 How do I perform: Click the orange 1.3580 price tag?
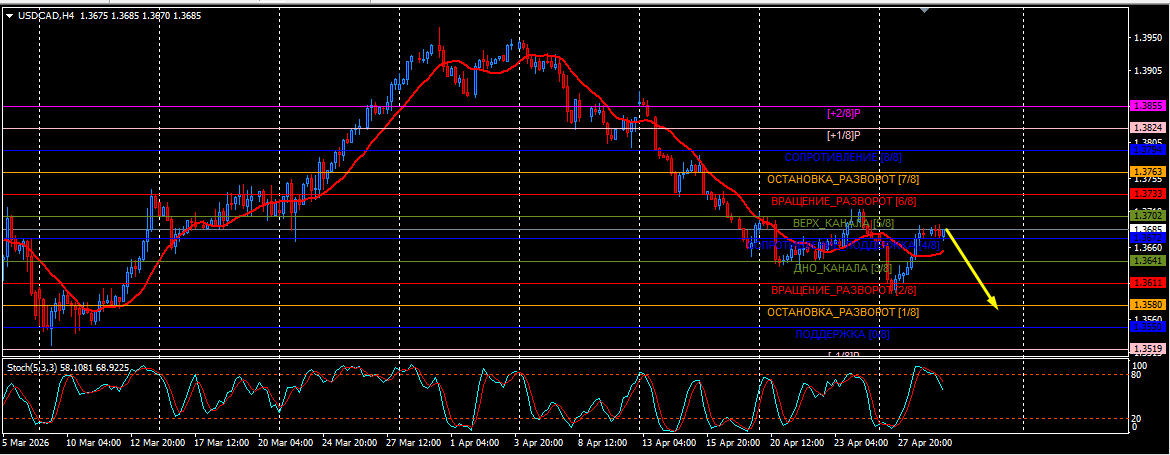point(1148,304)
